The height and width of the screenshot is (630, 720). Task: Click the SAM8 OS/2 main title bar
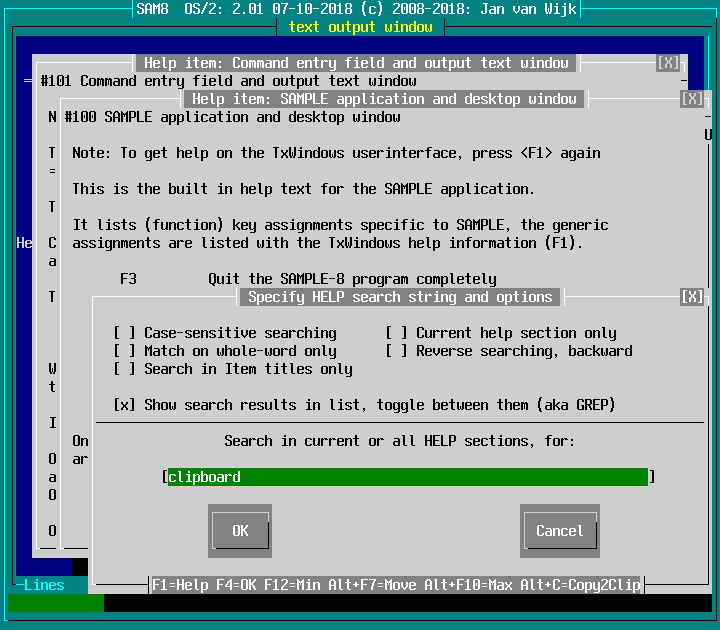[360, 9]
